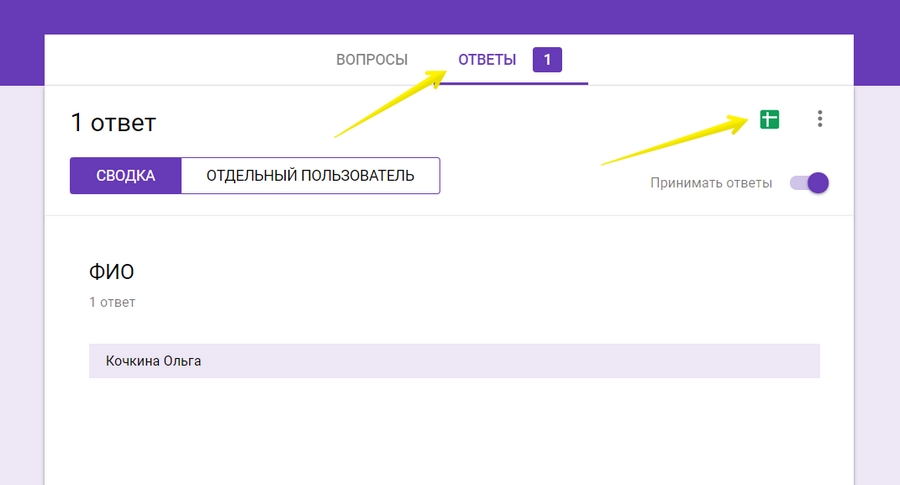Select the 'Кочкина Ольга' response row
The width and height of the screenshot is (900, 485).
(x=454, y=361)
